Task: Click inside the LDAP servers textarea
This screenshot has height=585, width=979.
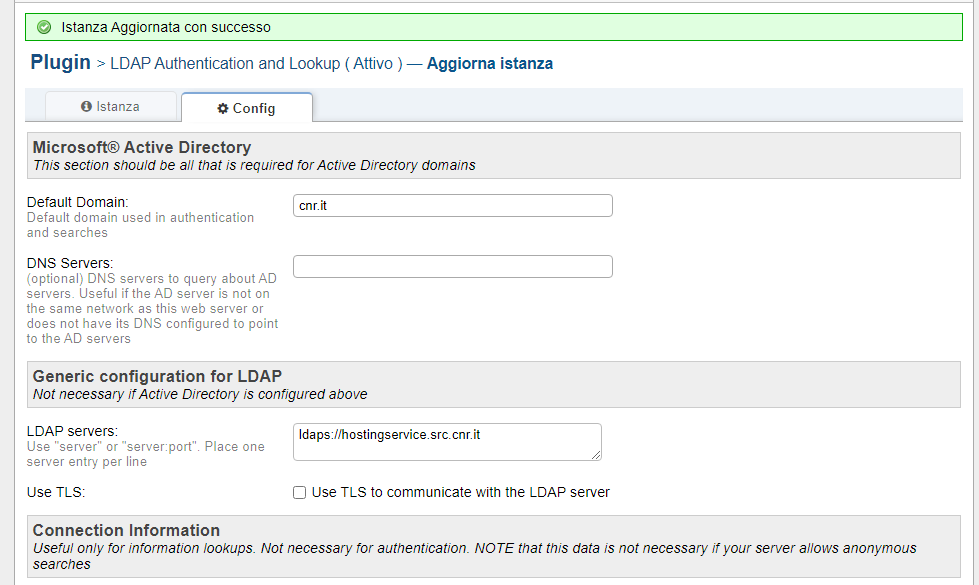Action: point(447,441)
